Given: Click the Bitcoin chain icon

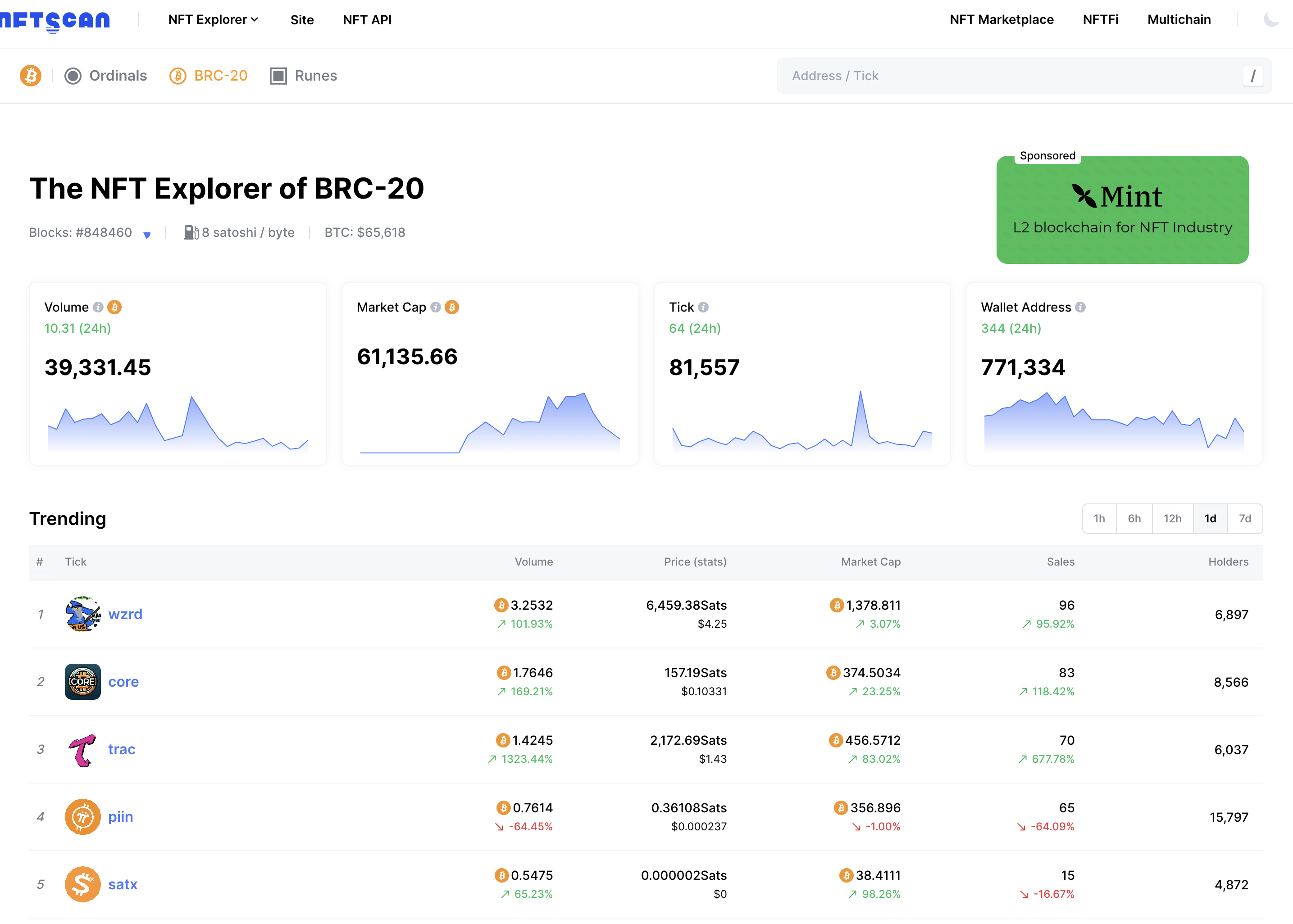Looking at the screenshot, I should [31, 76].
